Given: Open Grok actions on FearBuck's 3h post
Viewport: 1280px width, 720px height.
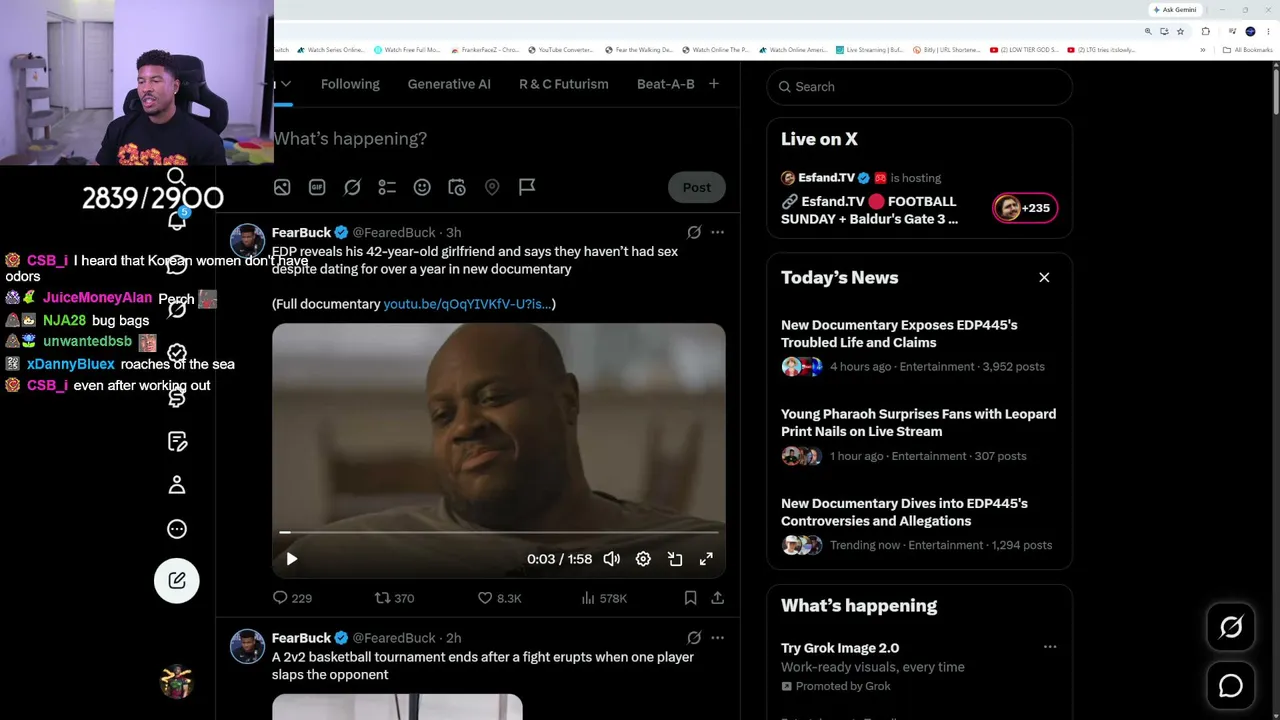Looking at the screenshot, I should click(694, 232).
